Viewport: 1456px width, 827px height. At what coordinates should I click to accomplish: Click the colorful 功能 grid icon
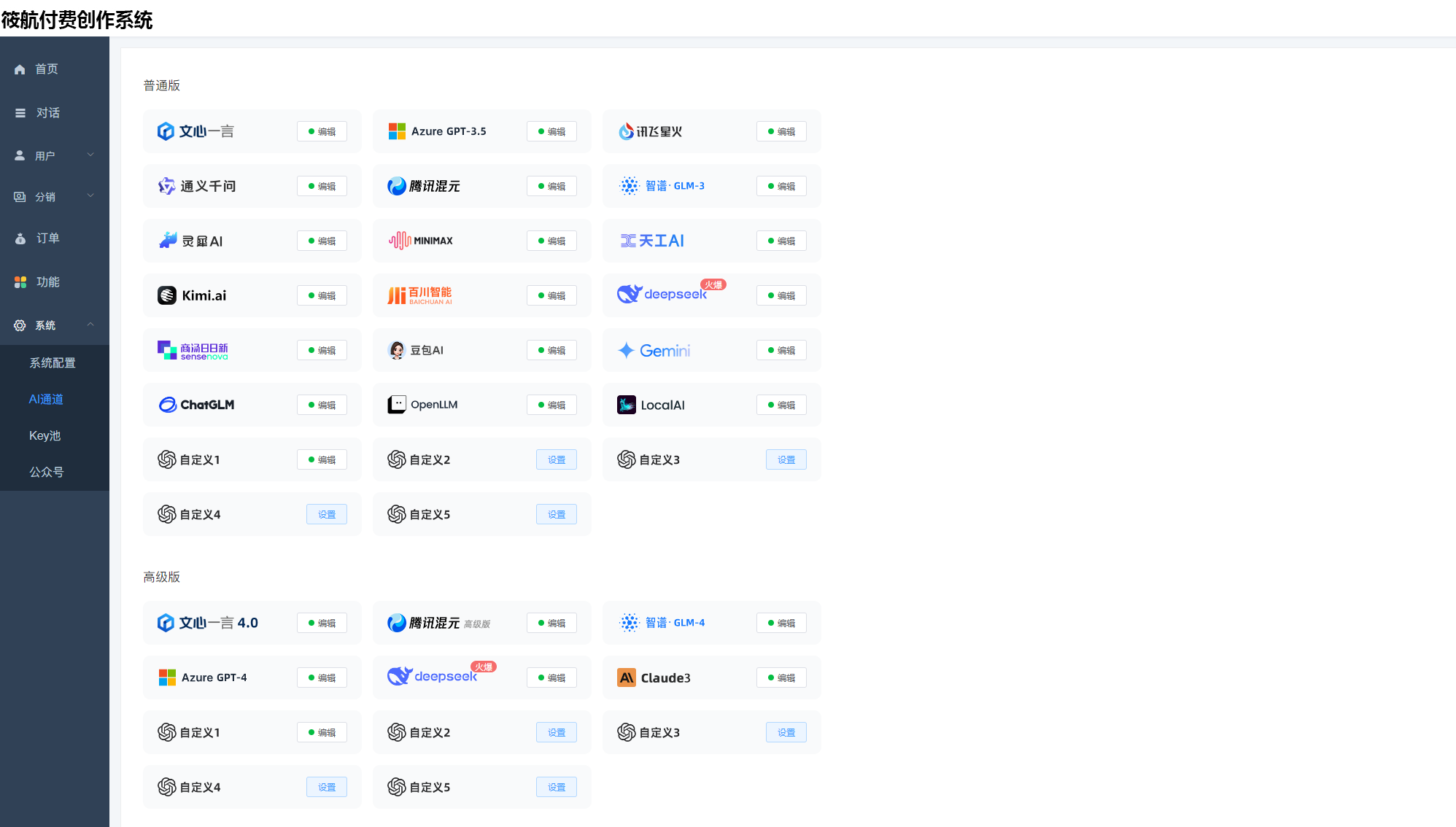[x=20, y=282]
